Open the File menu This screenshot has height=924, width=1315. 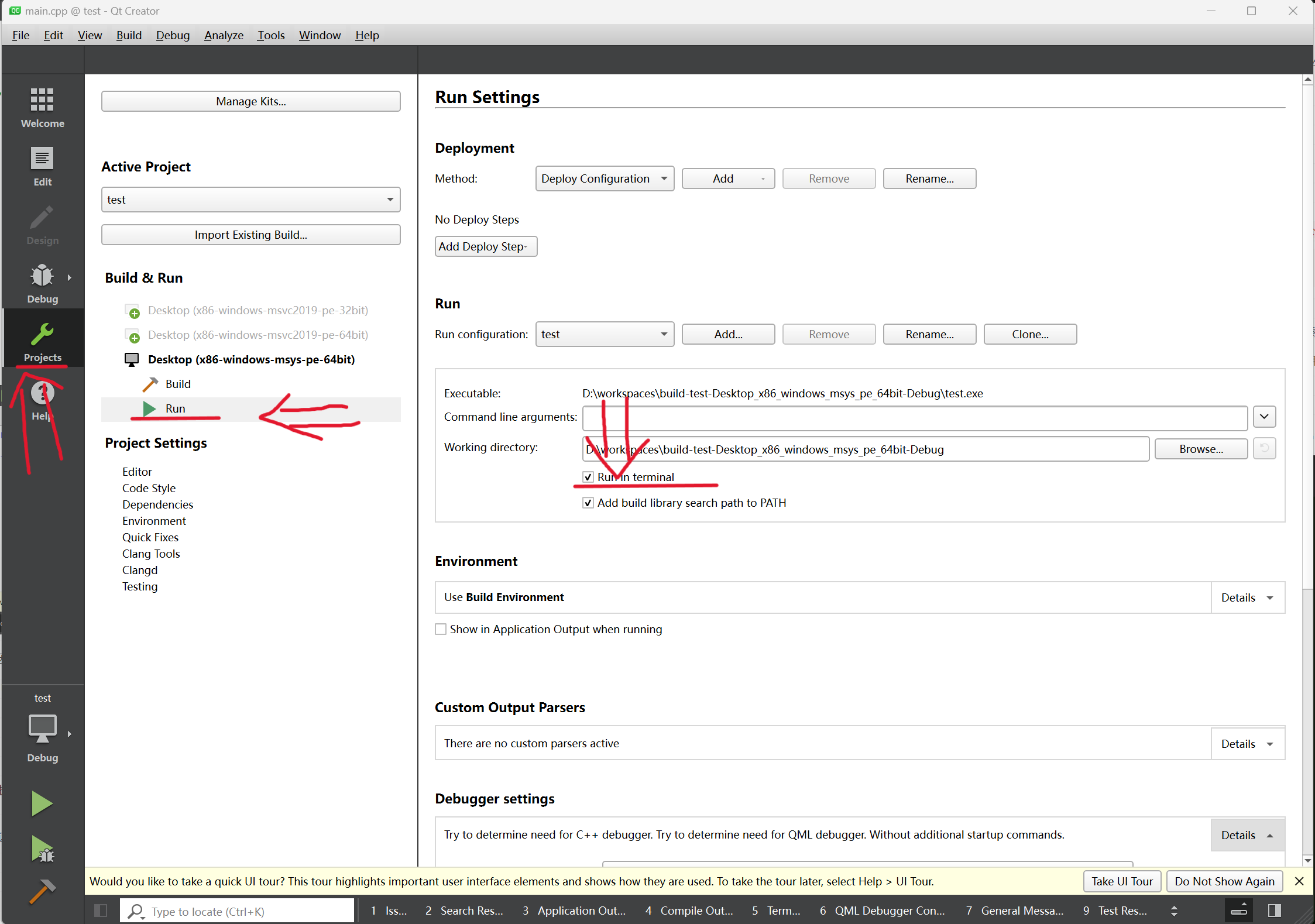point(20,35)
